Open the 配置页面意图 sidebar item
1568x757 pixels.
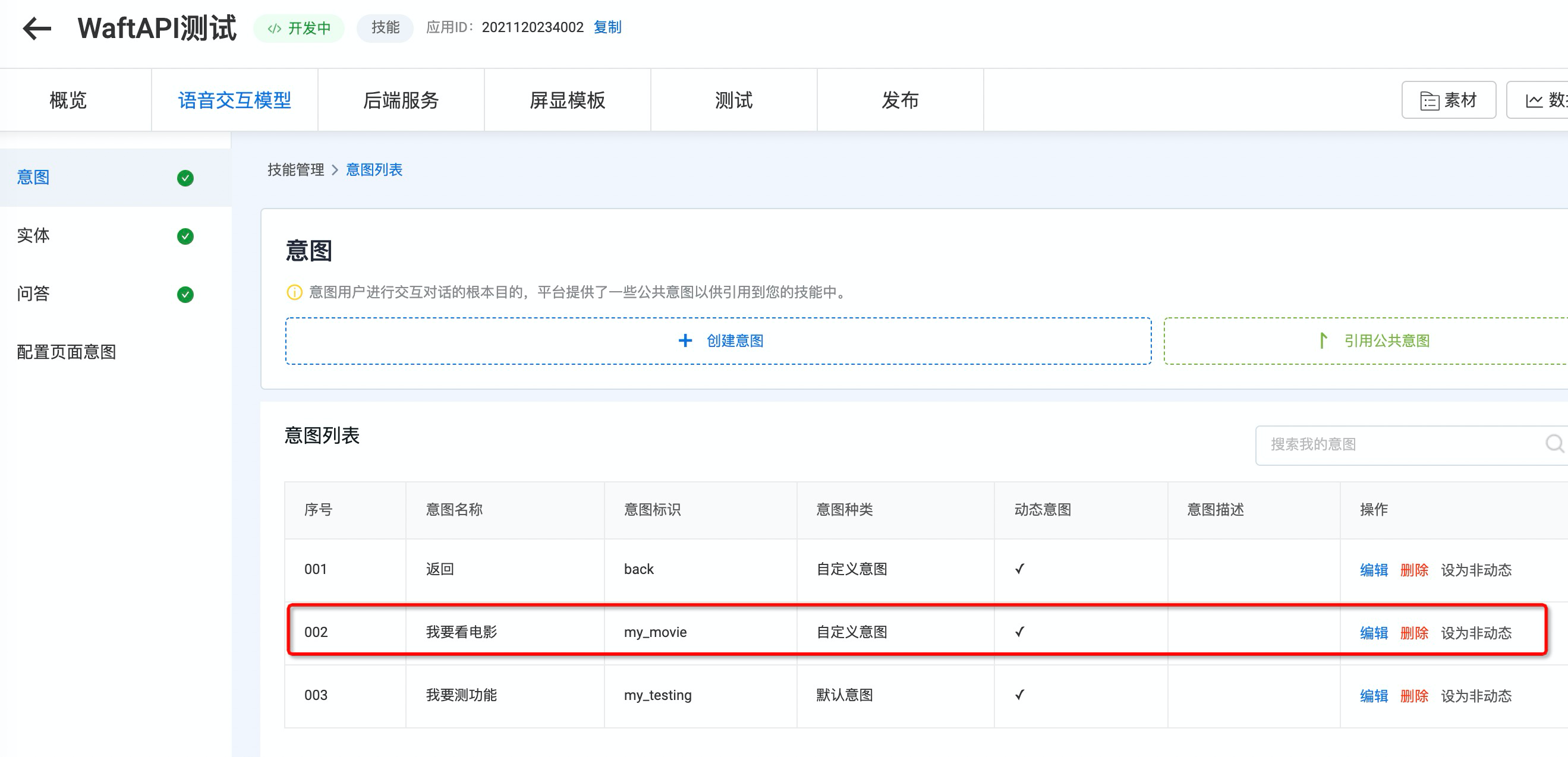click(67, 352)
